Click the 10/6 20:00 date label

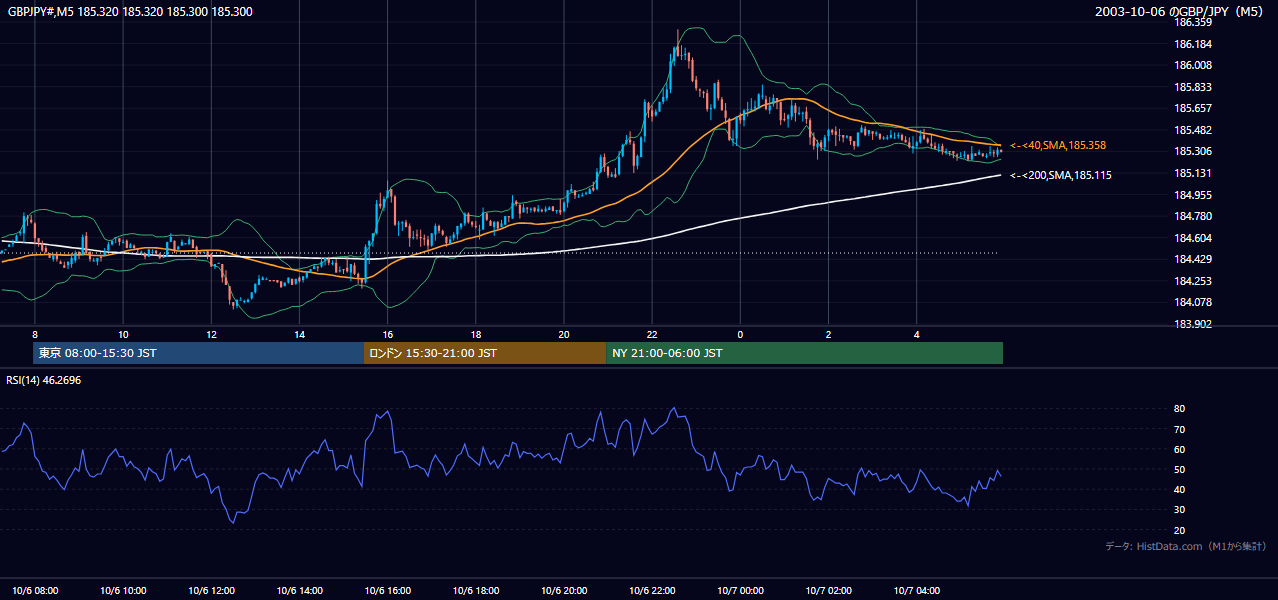[x=564, y=591]
